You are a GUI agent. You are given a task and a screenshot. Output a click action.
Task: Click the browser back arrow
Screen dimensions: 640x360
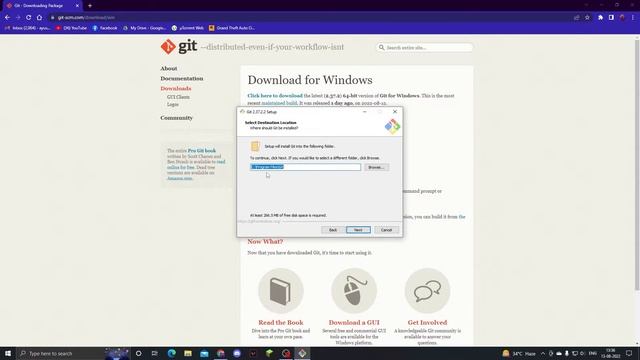[7, 18]
